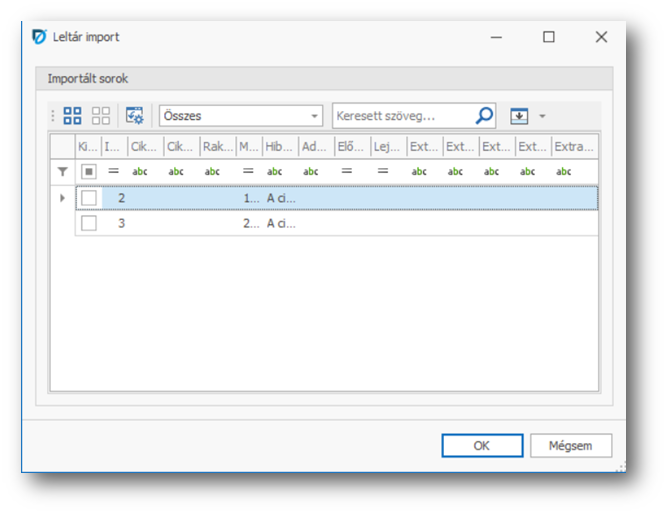Image resolution: width=668 pixels, height=515 pixels.
Task: Click into the Keresett szöveg search field
Action: click(x=402, y=116)
